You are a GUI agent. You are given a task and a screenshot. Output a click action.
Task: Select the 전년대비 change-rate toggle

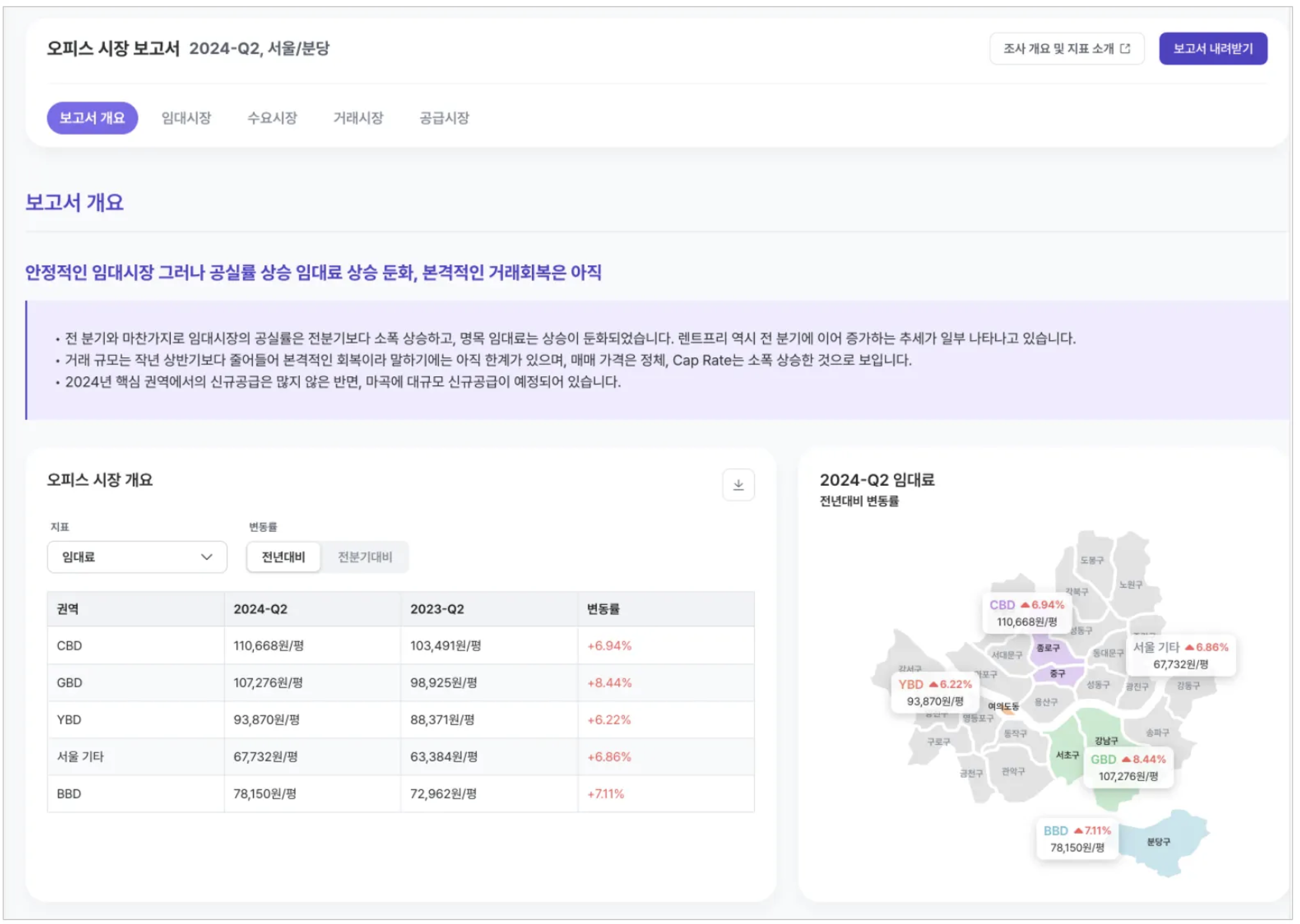(x=284, y=557)
